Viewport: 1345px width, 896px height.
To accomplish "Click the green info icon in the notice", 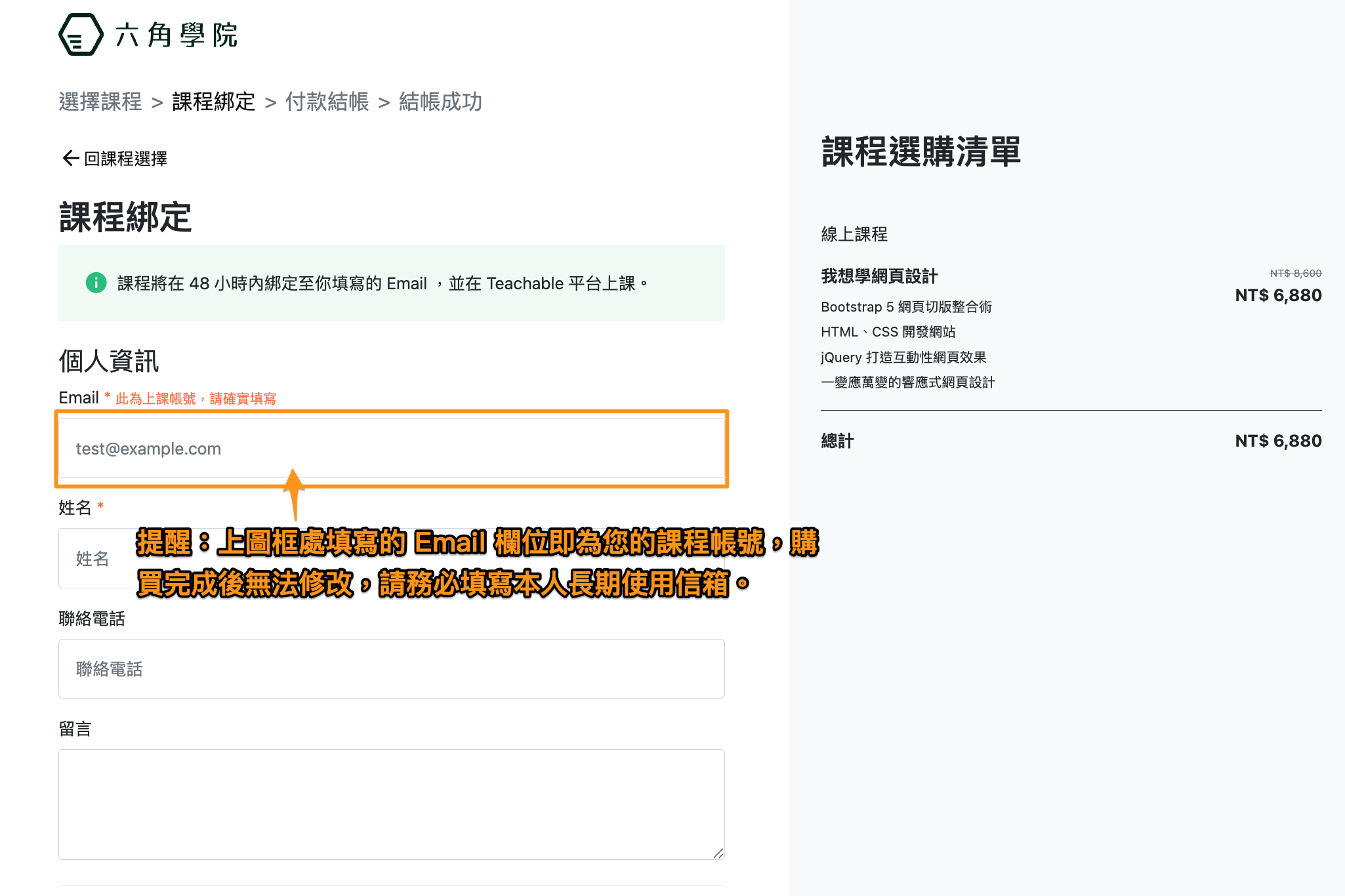I will point(96,283).
